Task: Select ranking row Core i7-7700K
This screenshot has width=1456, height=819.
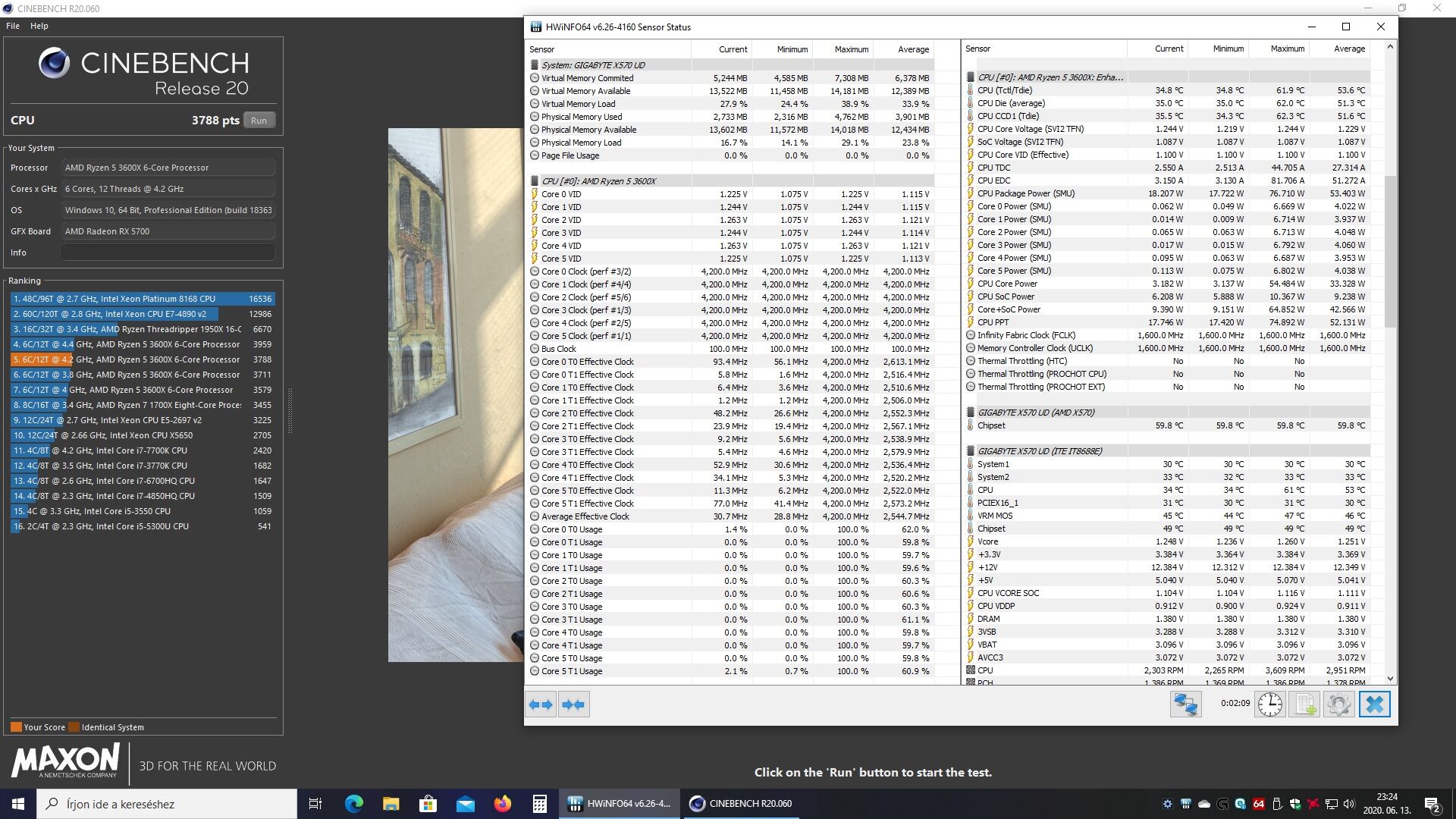Action: click(x=142, y=450)
